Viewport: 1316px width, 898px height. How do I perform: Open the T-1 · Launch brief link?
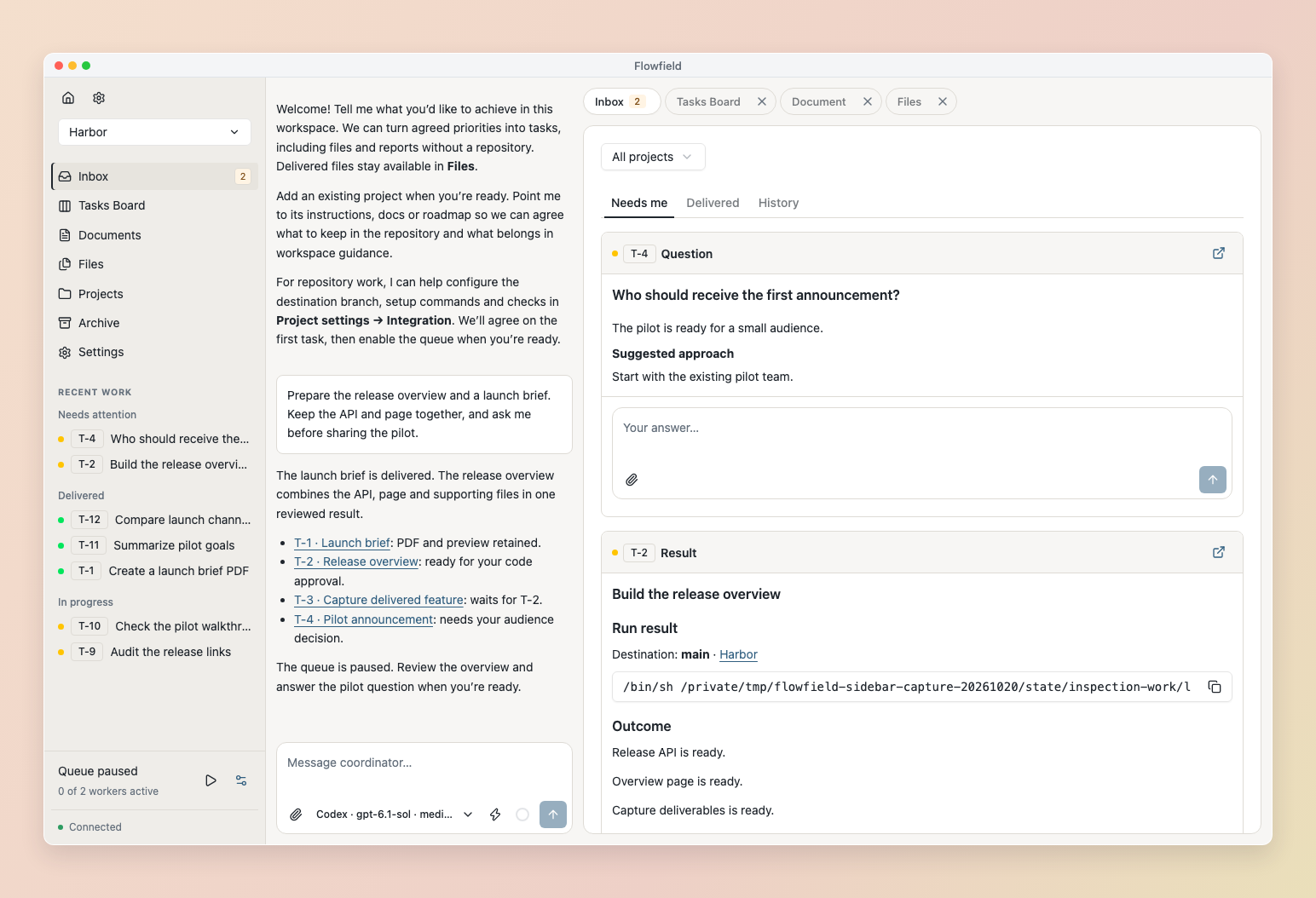coord(342,543)
